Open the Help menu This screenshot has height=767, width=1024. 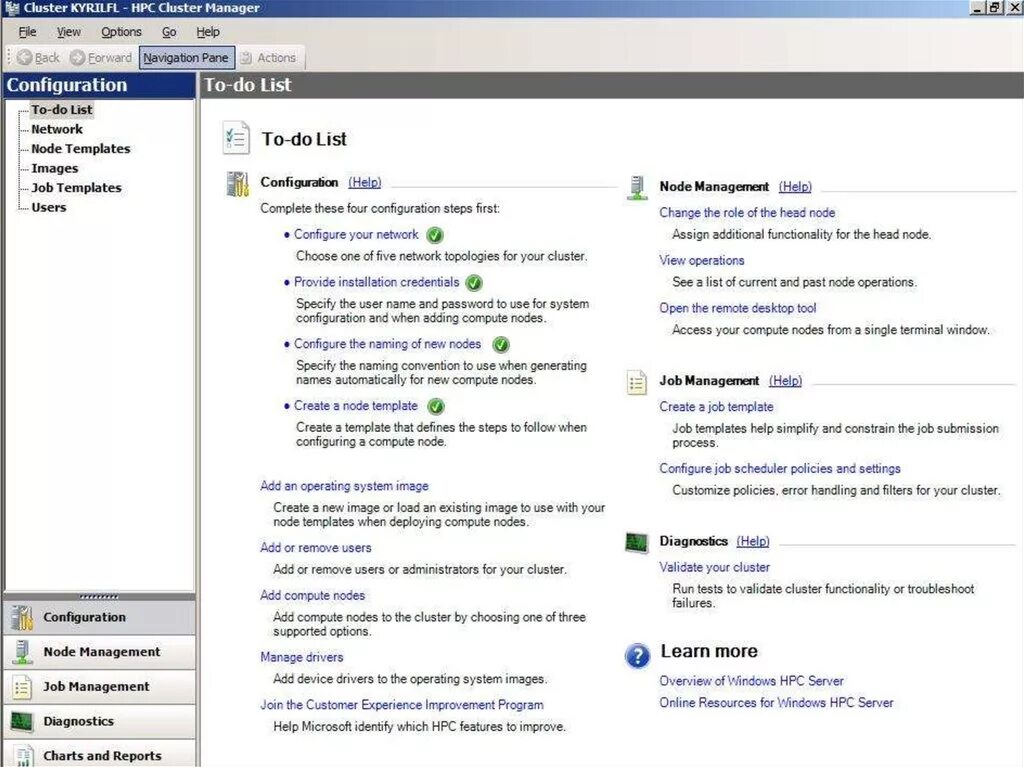(x=208, y=31)
